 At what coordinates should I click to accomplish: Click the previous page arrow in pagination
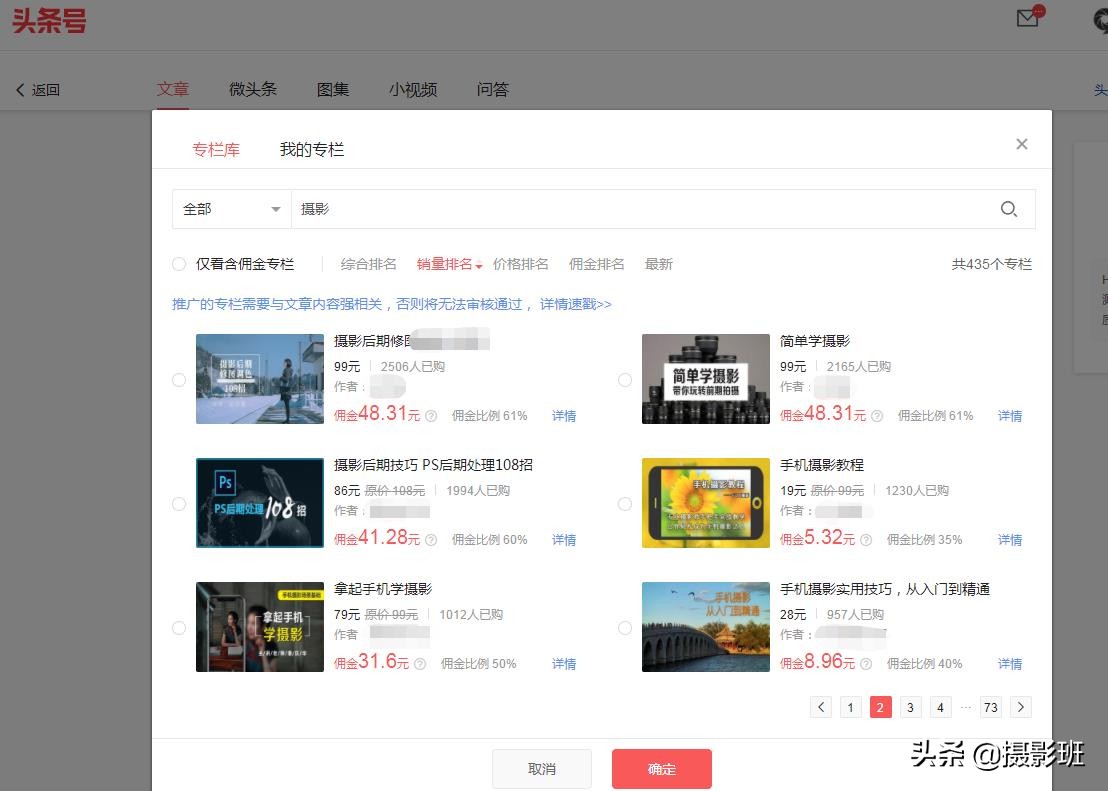point(820,707)
